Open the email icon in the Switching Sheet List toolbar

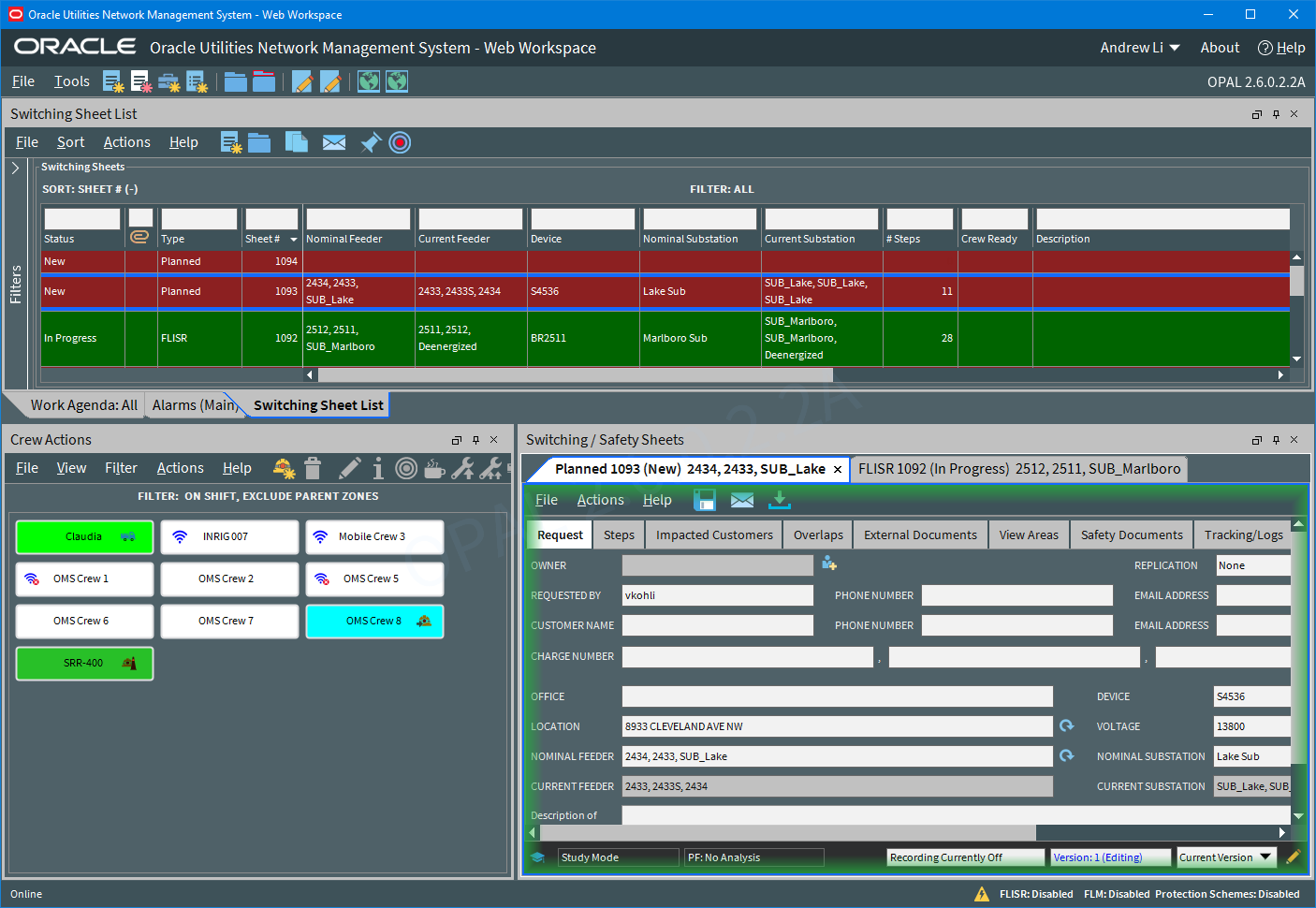click(334, 142)
